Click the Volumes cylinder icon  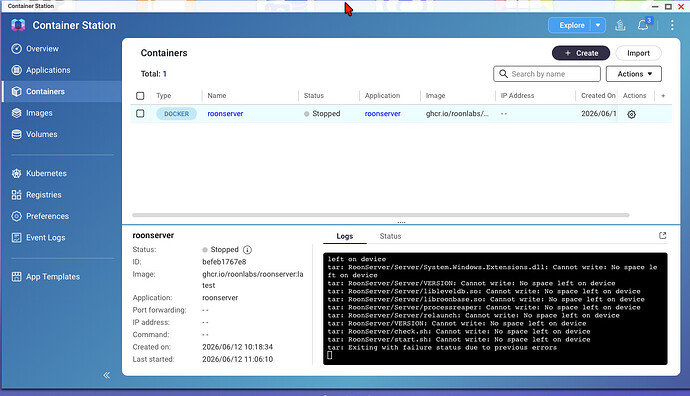click(16, 134)
